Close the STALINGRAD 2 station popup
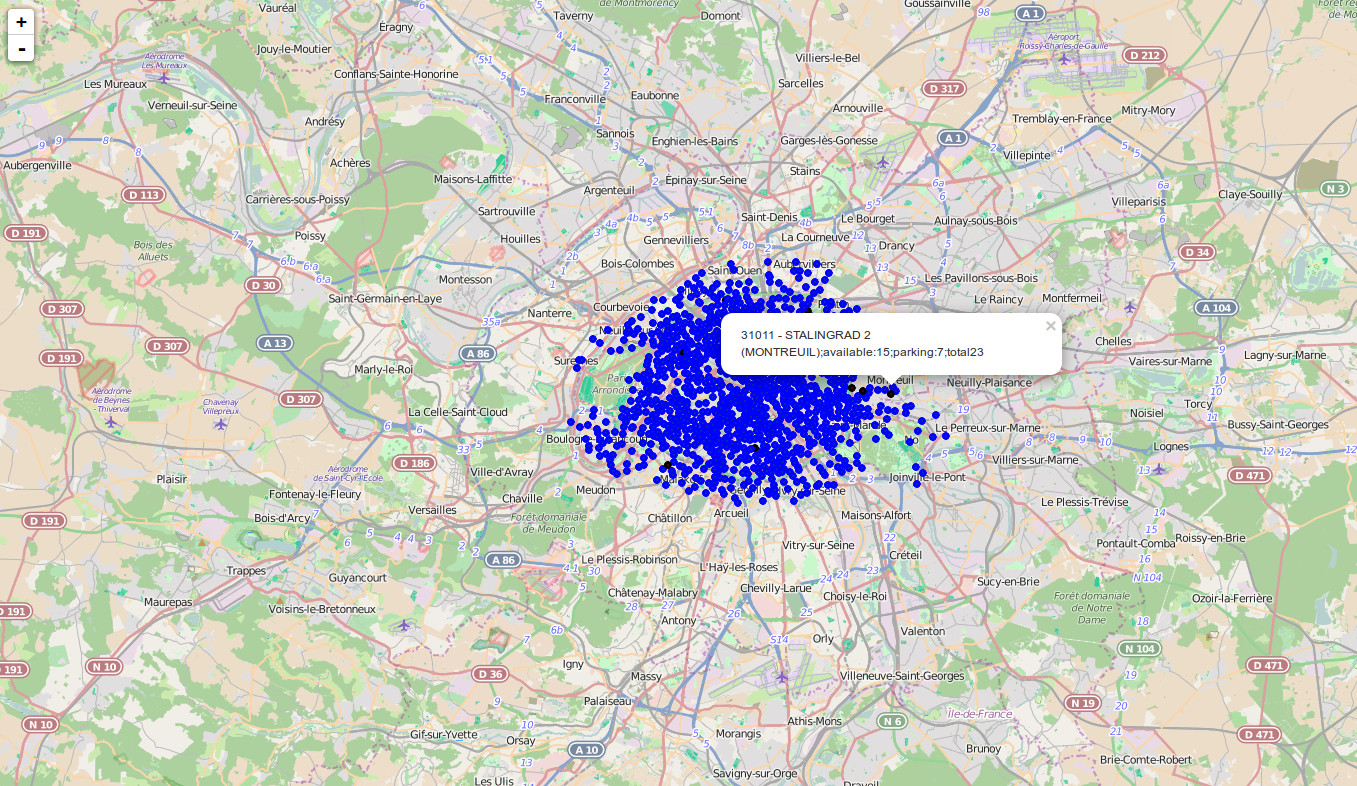The image size is (1357, 786). tap(1050, 325)
